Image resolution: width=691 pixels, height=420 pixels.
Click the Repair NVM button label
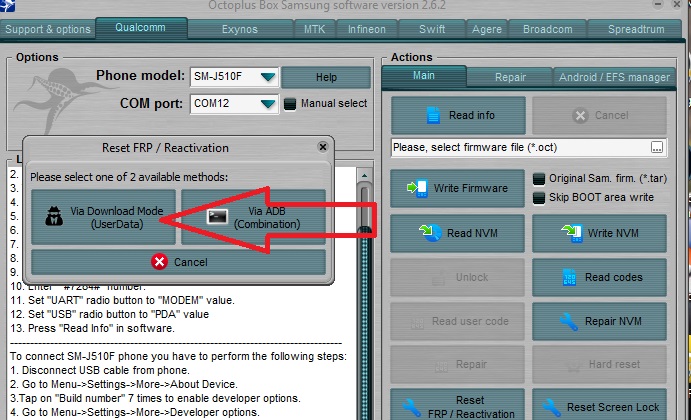coord(613,321)
